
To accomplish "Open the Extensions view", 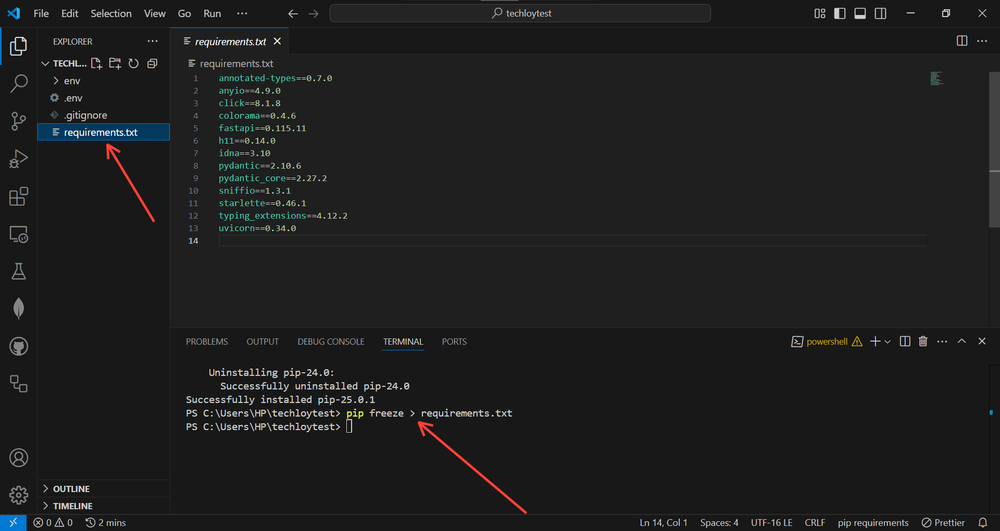I will pyautogui.click(x=18, y=197).
